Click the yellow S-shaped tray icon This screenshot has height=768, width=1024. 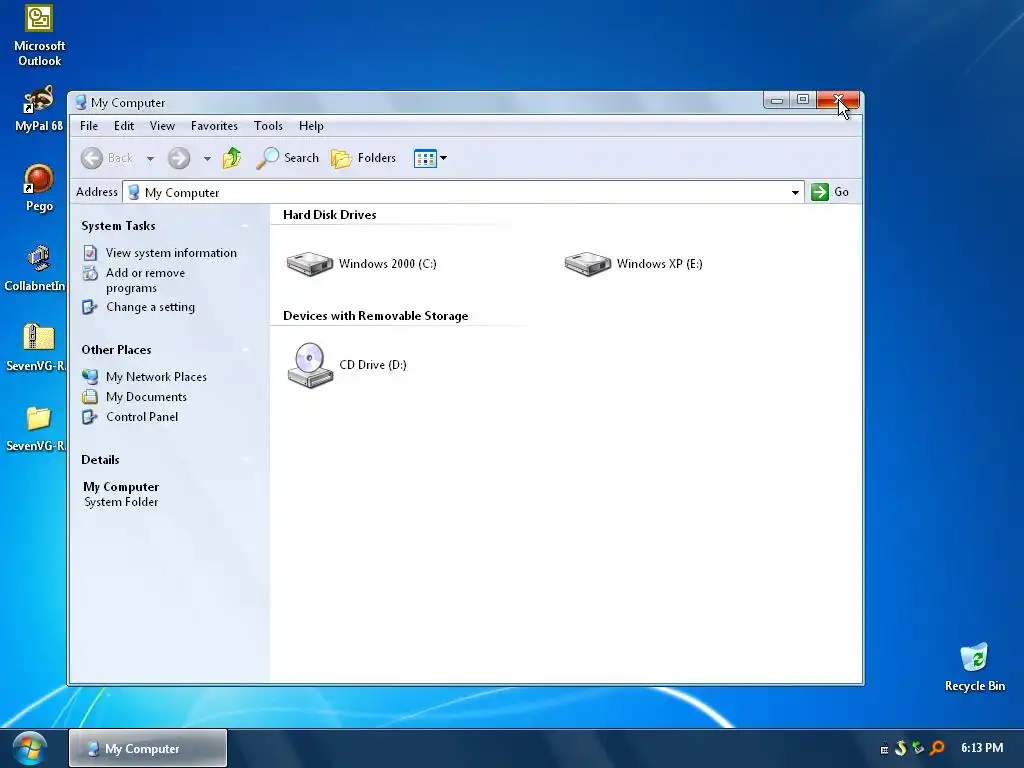(901, 748)
